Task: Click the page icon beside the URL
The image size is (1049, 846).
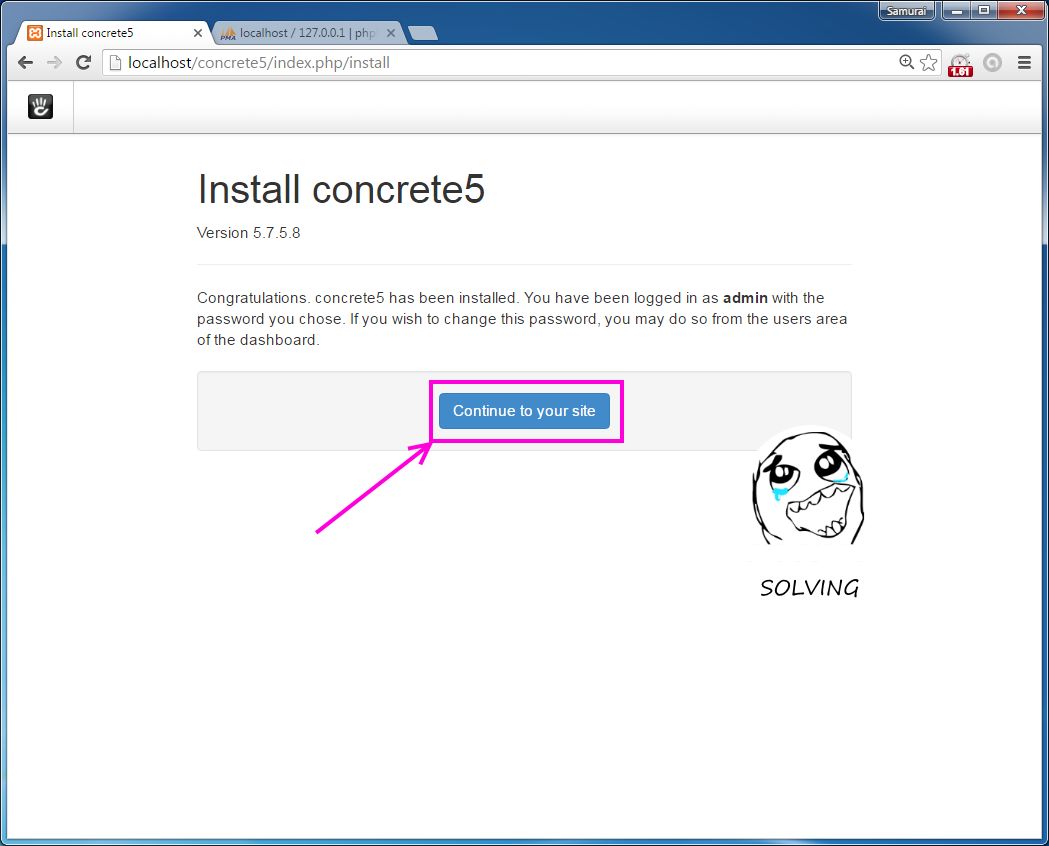Action: (115, 62)
